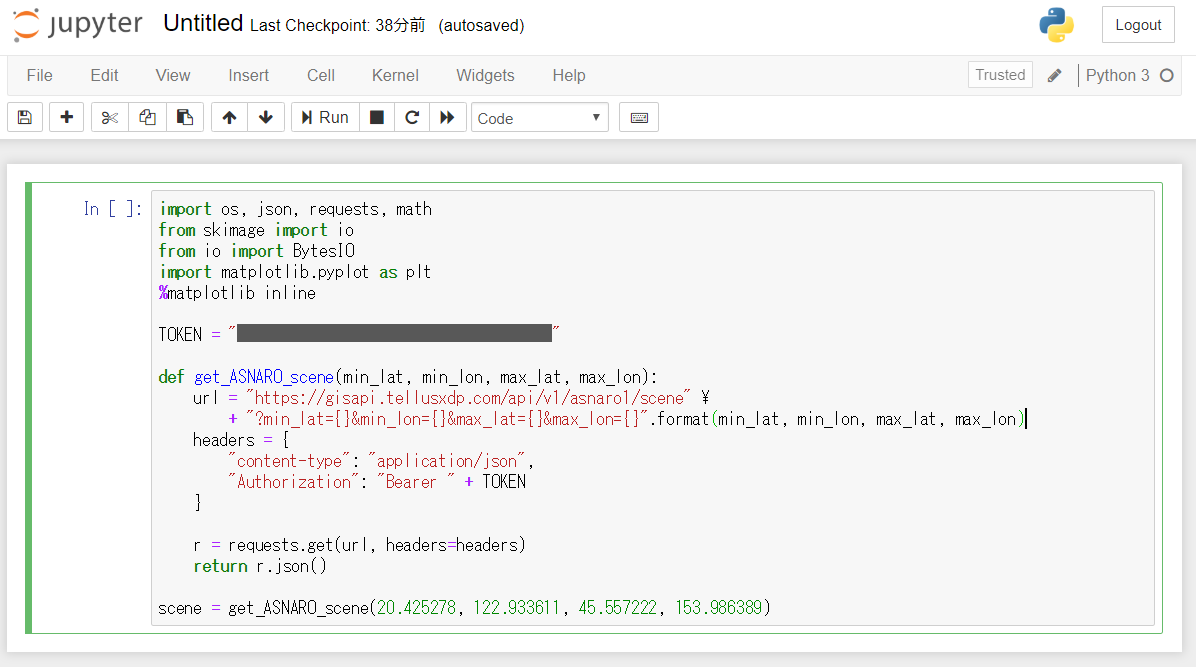The height and width of the screenshot is (667, 1196).
Task: Click inside the code cell editor
Action: (x=653, y=408)
